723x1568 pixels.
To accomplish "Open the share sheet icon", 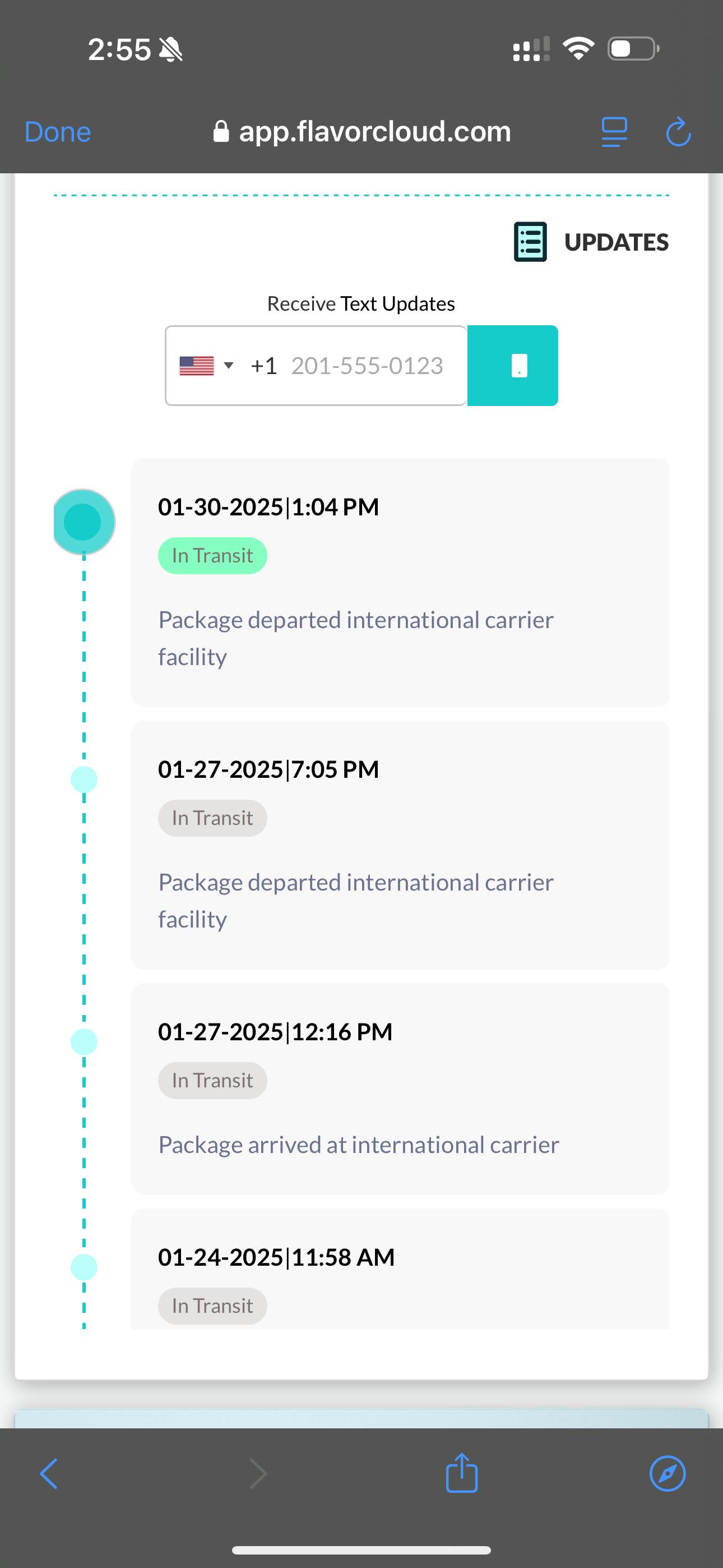I will [x=461, y=1473].
